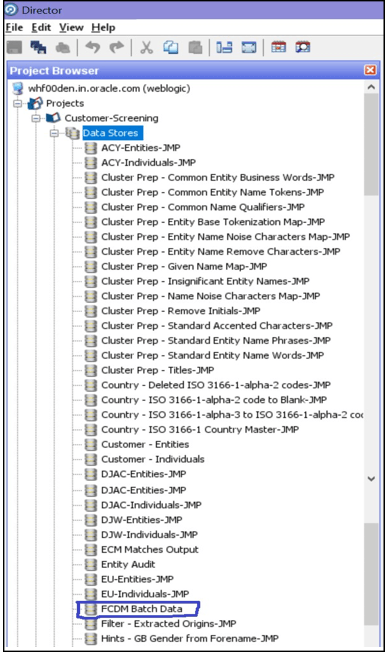Viewport: 388px width, 652px height.
Task: Select Customer - Entities data store
Action: click(145, 445)
